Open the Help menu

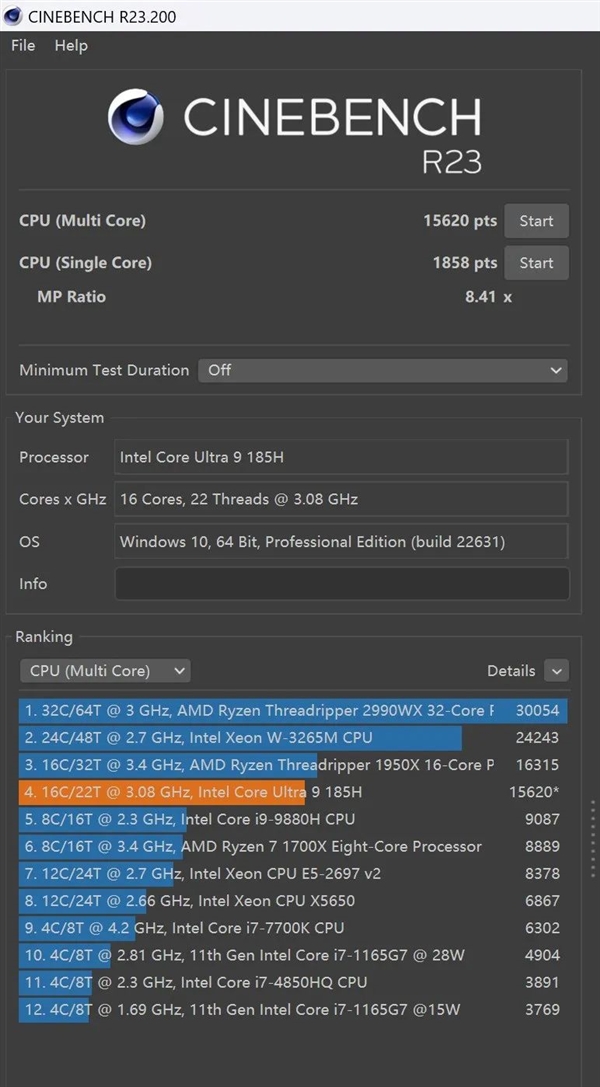point(71,45)
